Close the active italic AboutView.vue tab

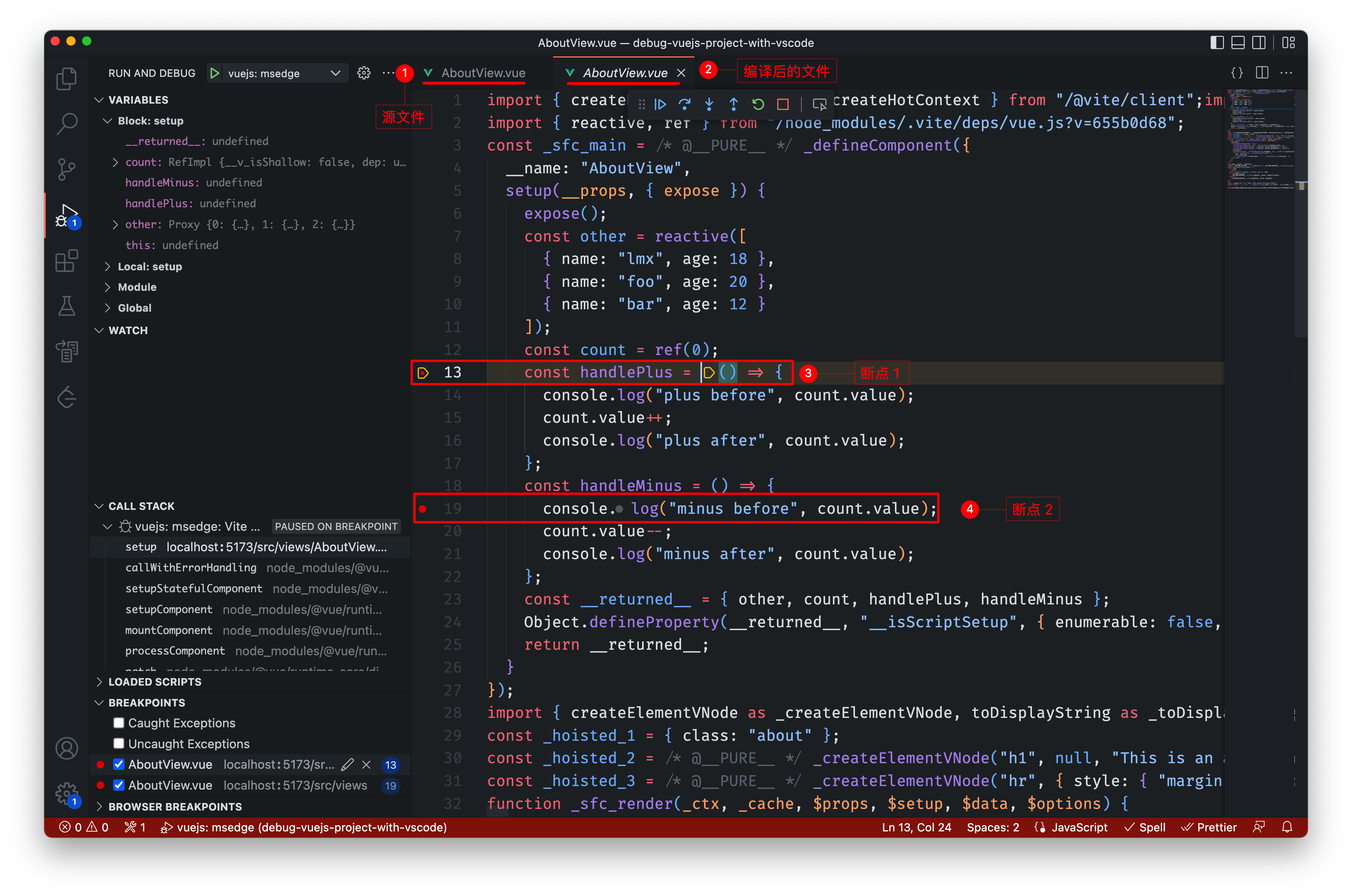click(681, 72)
